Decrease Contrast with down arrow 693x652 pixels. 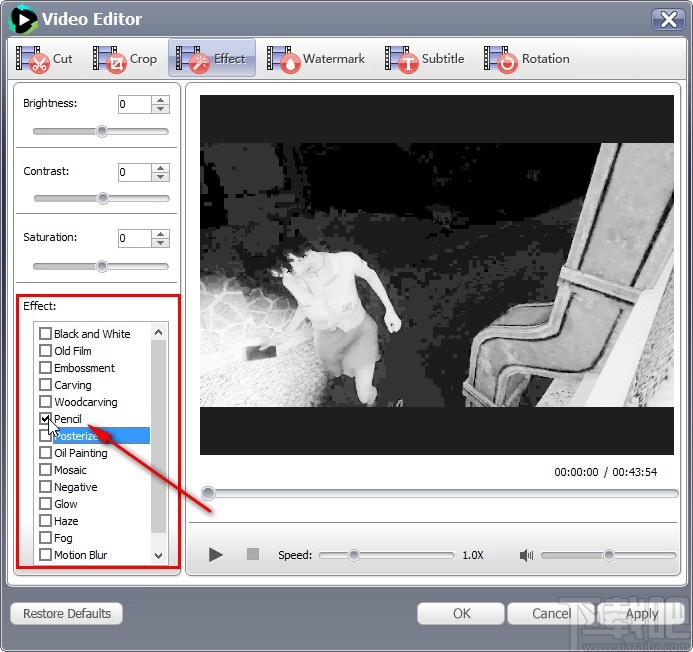(x=160, y=177)
